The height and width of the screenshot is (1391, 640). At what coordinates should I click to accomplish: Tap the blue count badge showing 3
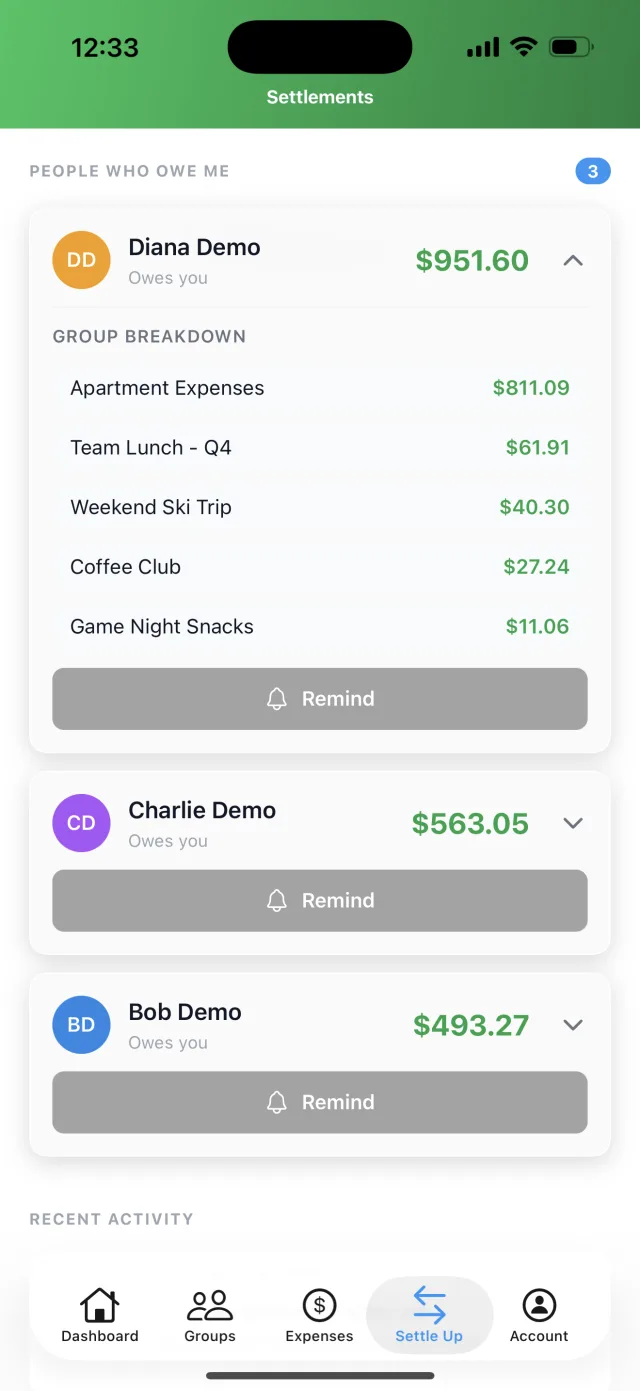593,171
